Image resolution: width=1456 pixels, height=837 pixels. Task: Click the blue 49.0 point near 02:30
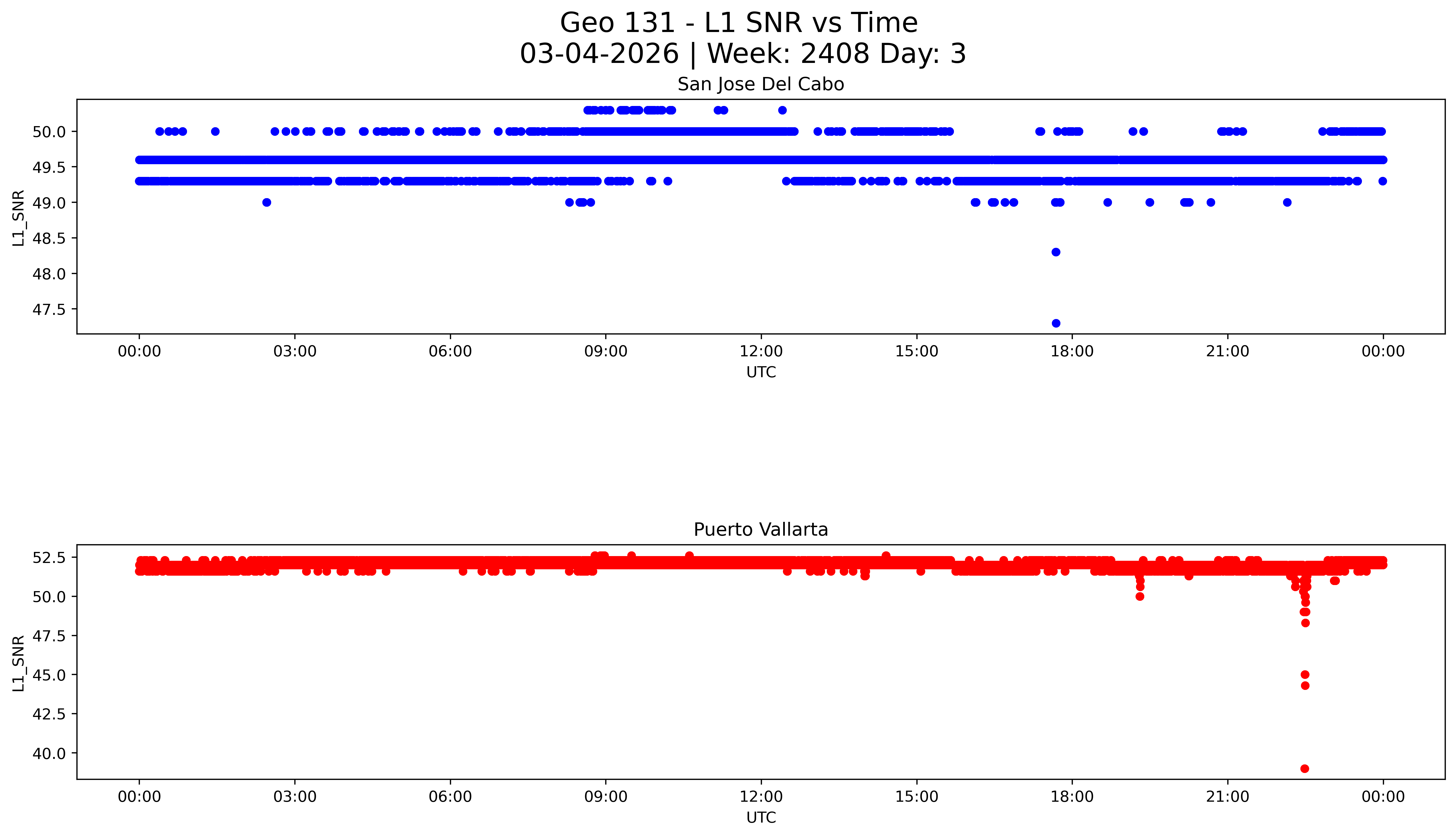(266, 202)
